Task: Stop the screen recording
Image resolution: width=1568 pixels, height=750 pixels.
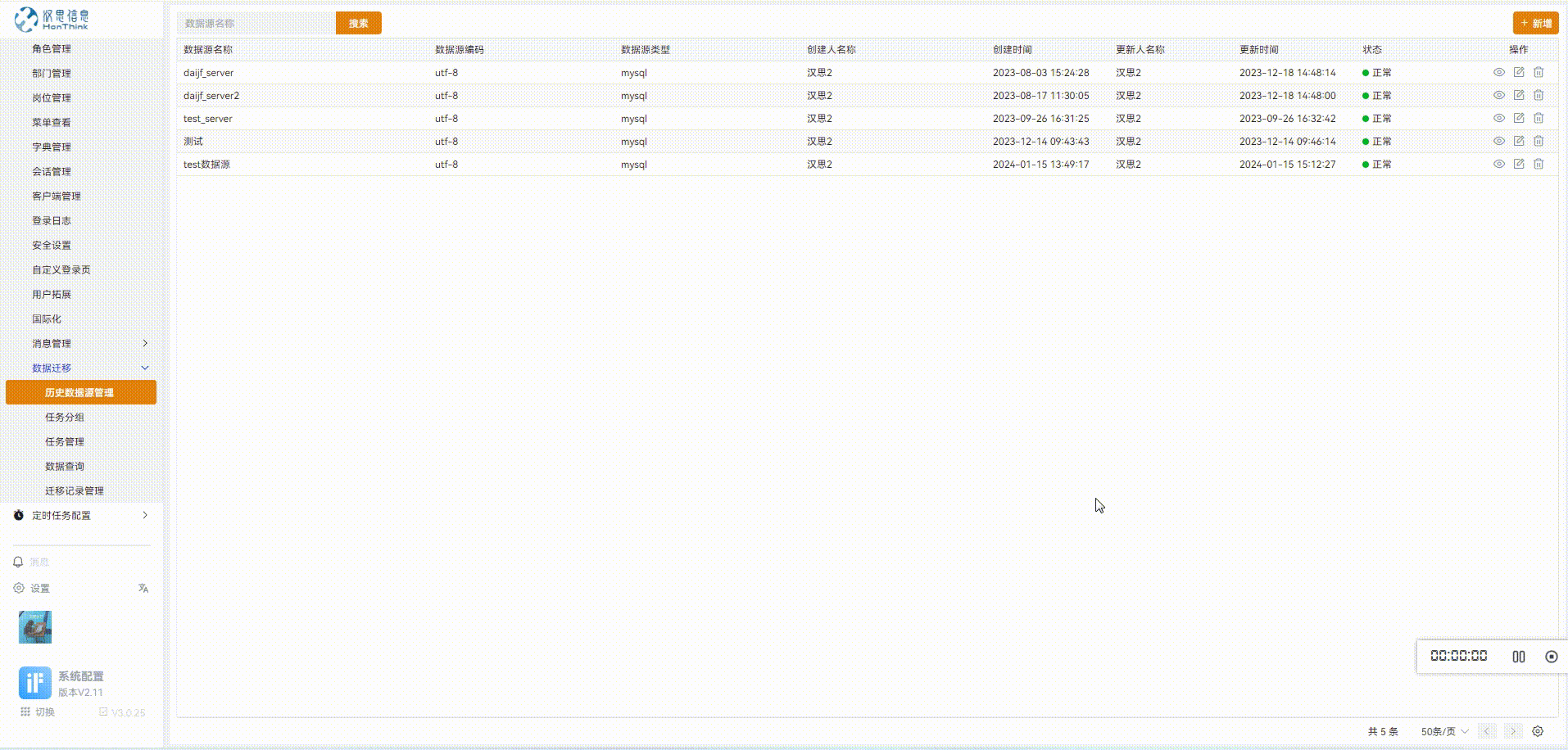Action: click(x=1551, y=657)
